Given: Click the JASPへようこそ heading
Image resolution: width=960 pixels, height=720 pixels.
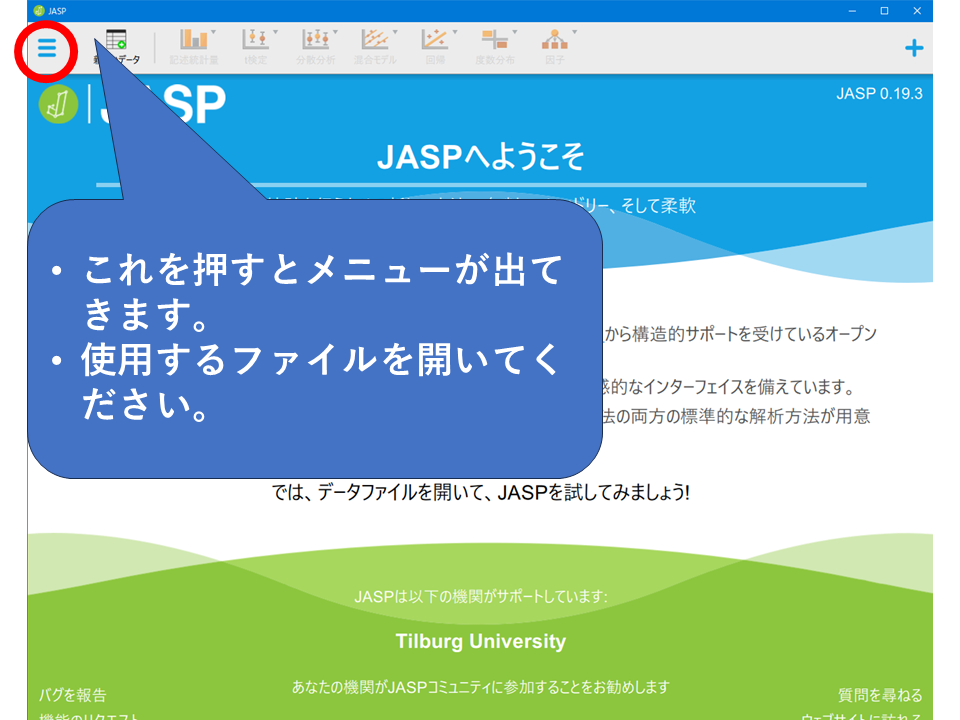Looking at the screenshot, I should 481,157.
